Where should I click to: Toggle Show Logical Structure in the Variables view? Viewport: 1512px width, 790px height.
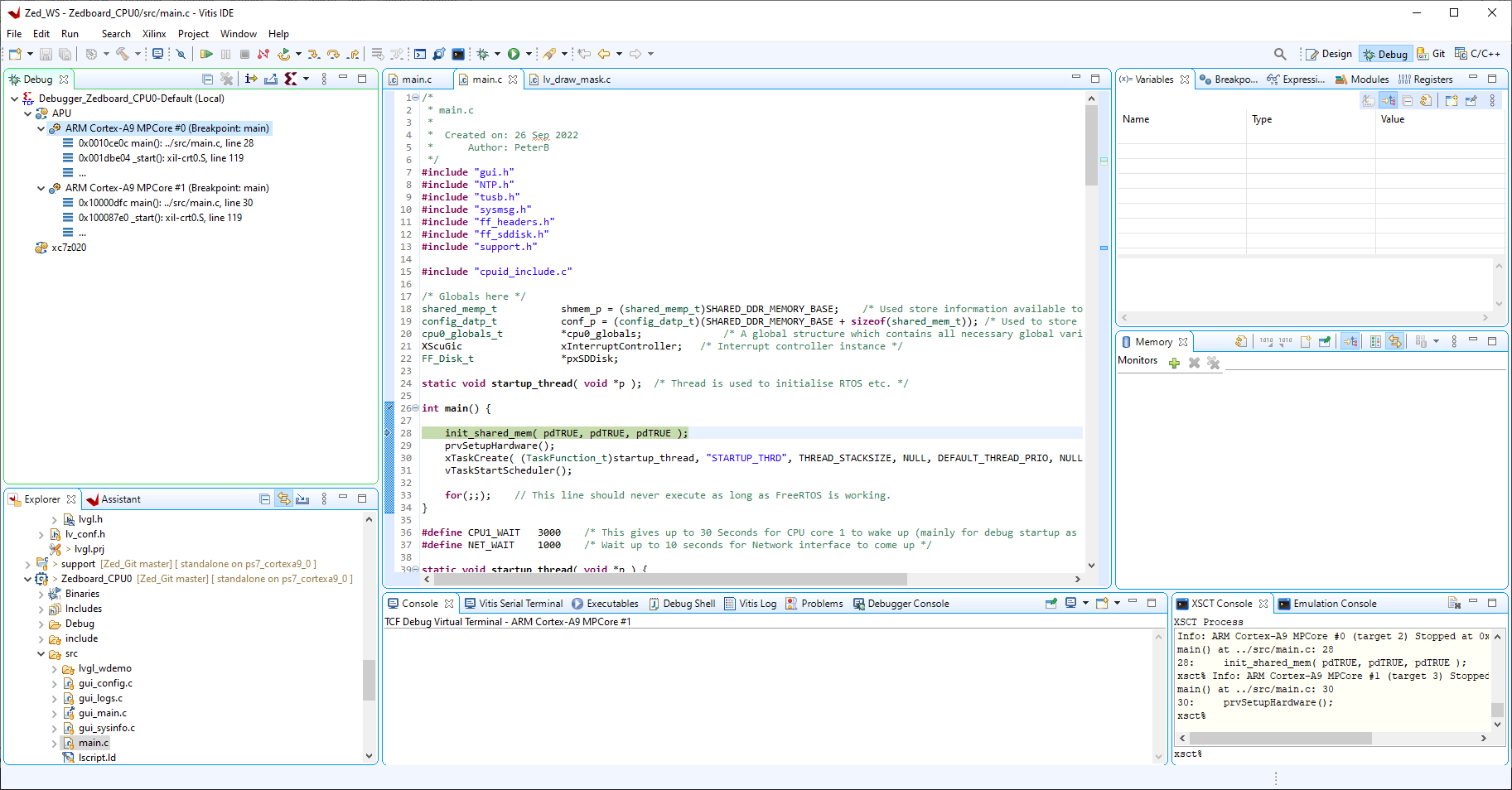(1388, 100)
